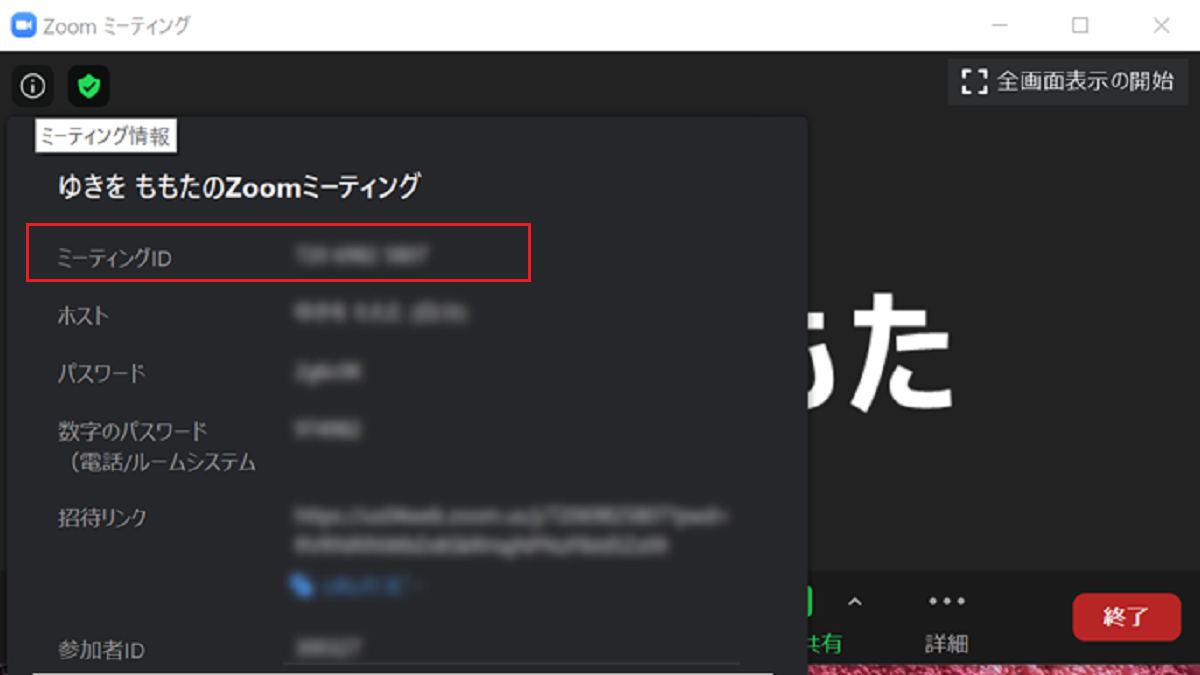Minimize the Zoom meeting window

[999, 26]
